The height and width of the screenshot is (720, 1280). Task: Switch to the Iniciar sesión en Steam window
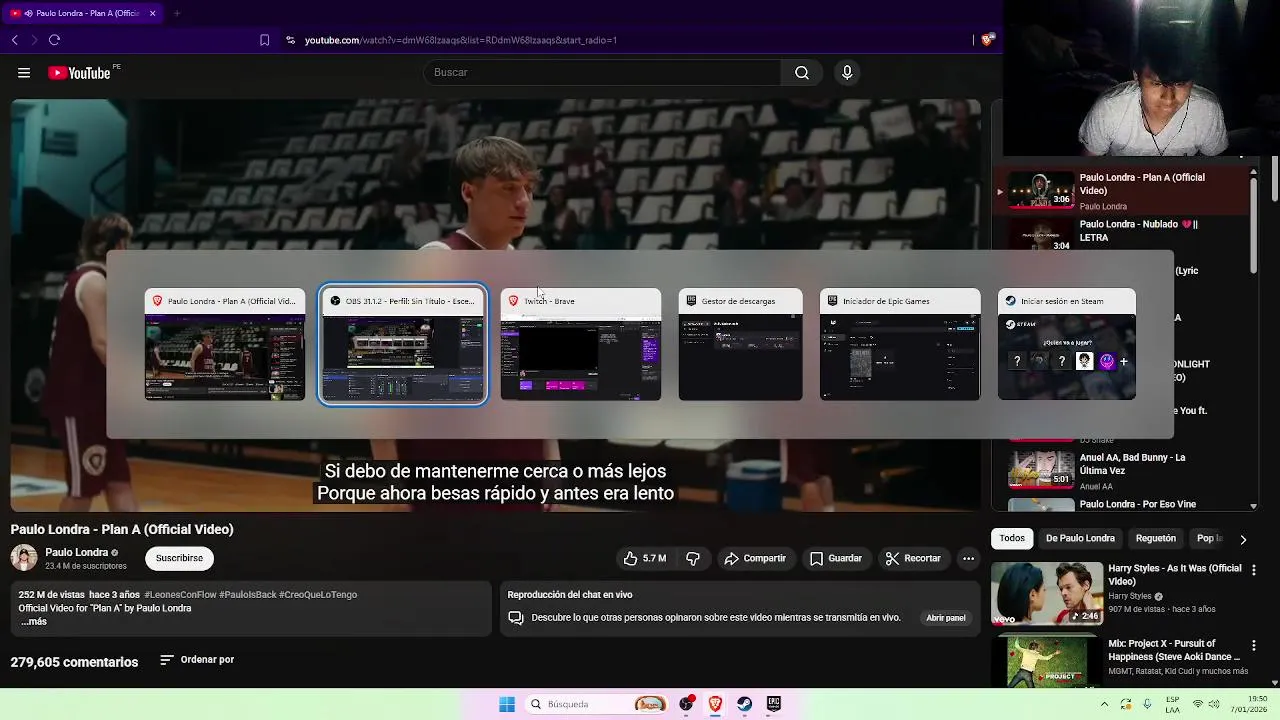(x=1067, y=344)
